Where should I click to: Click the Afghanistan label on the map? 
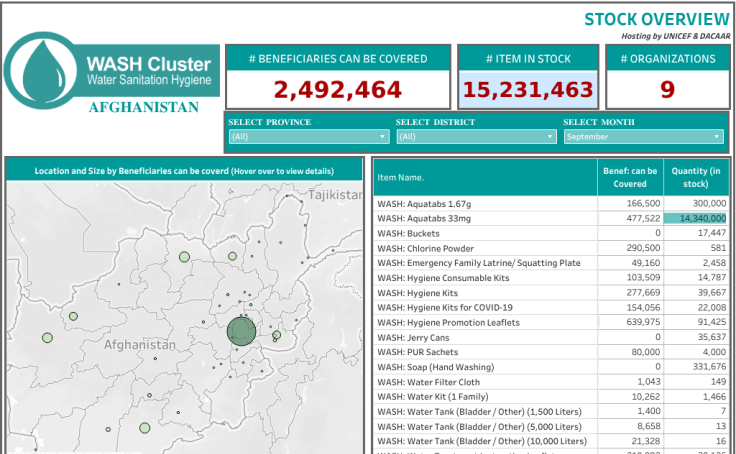tap(140, 345)
